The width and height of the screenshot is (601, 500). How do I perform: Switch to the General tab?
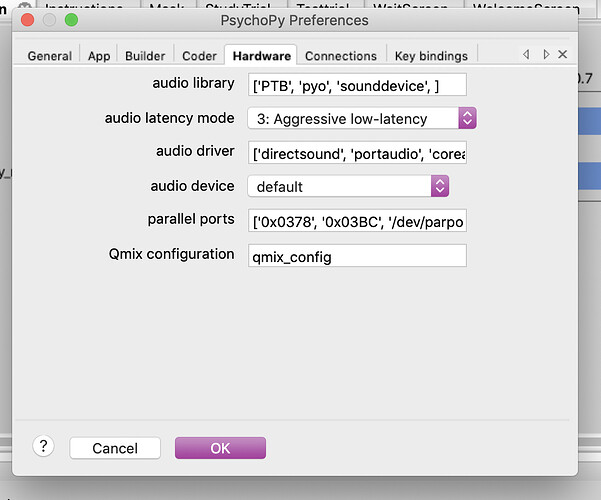pyautogui.click(x=49, y=56)
